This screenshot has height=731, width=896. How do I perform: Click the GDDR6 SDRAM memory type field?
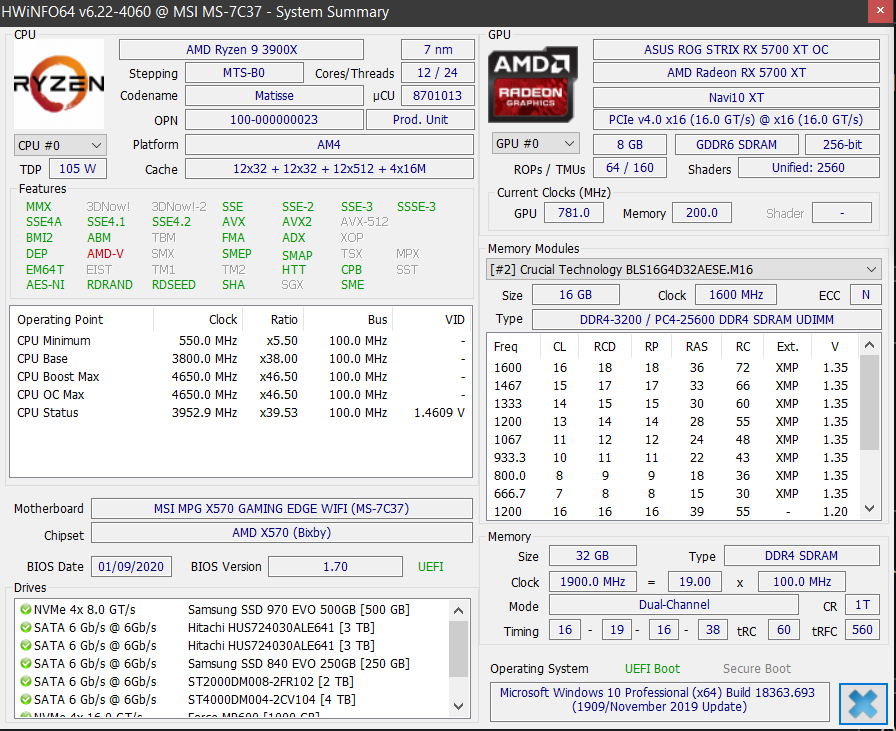tap(736, 145)
